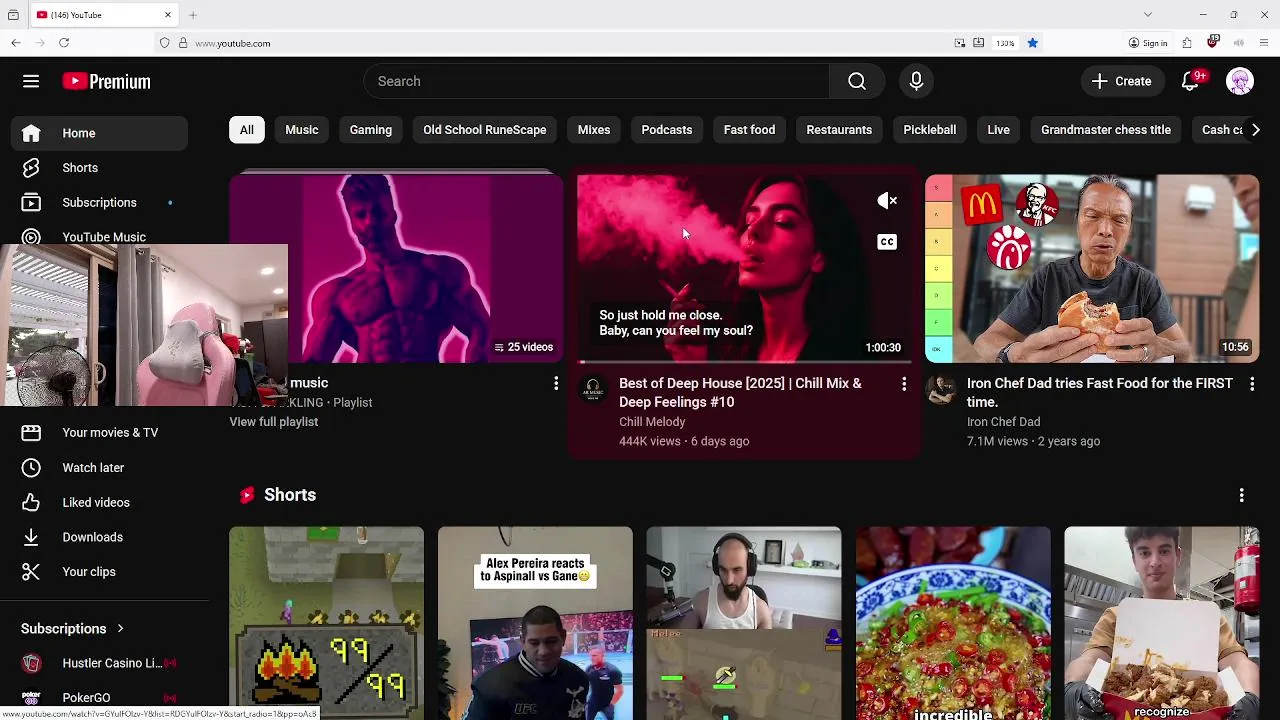The height and width of the screenshot is (720, 1280).
Task: Open the Watch later list
Action: coord(99,467)
